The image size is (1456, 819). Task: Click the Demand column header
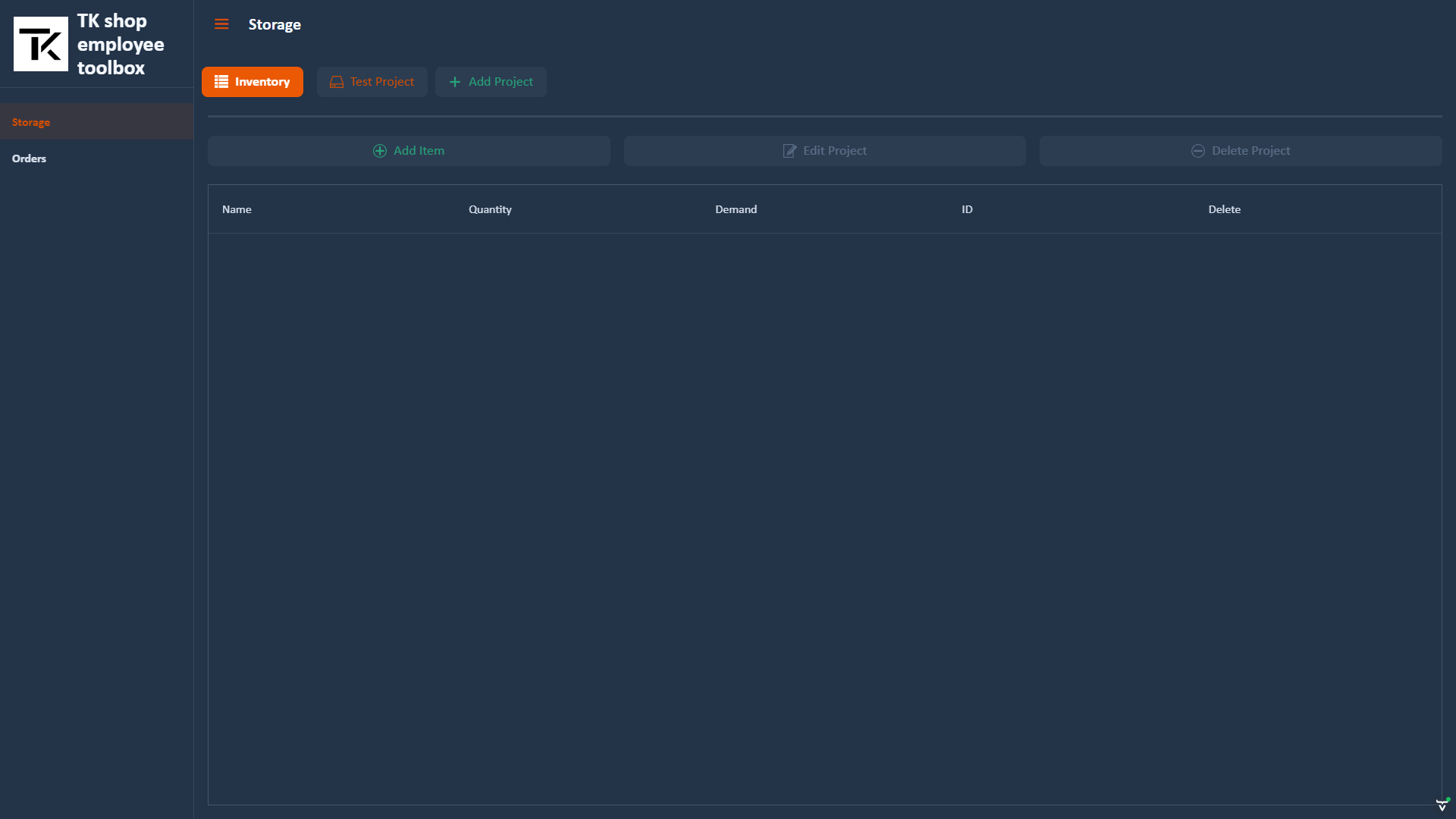click(736, 209)
